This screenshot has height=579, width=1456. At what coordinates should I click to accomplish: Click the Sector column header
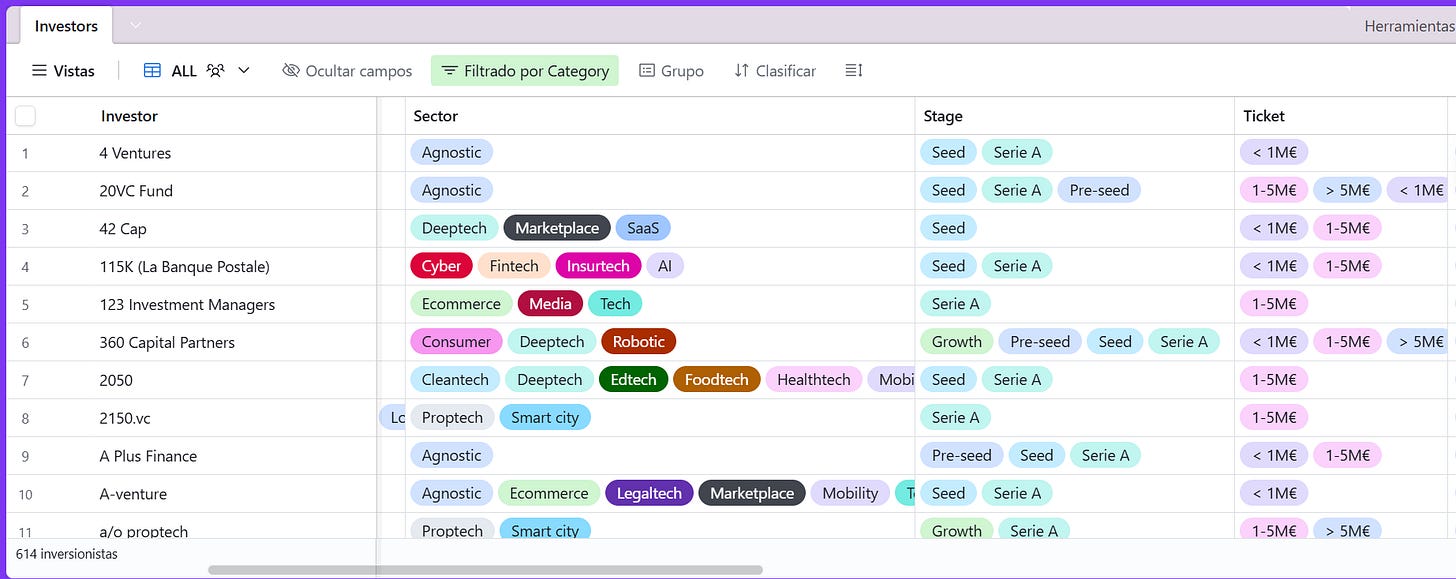435,116
